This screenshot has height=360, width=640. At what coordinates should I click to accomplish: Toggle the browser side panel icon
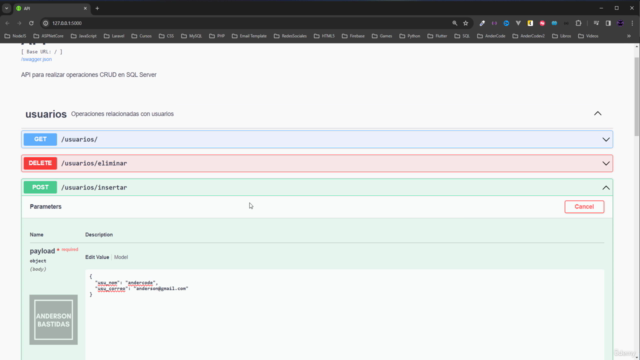coord(608,23)
